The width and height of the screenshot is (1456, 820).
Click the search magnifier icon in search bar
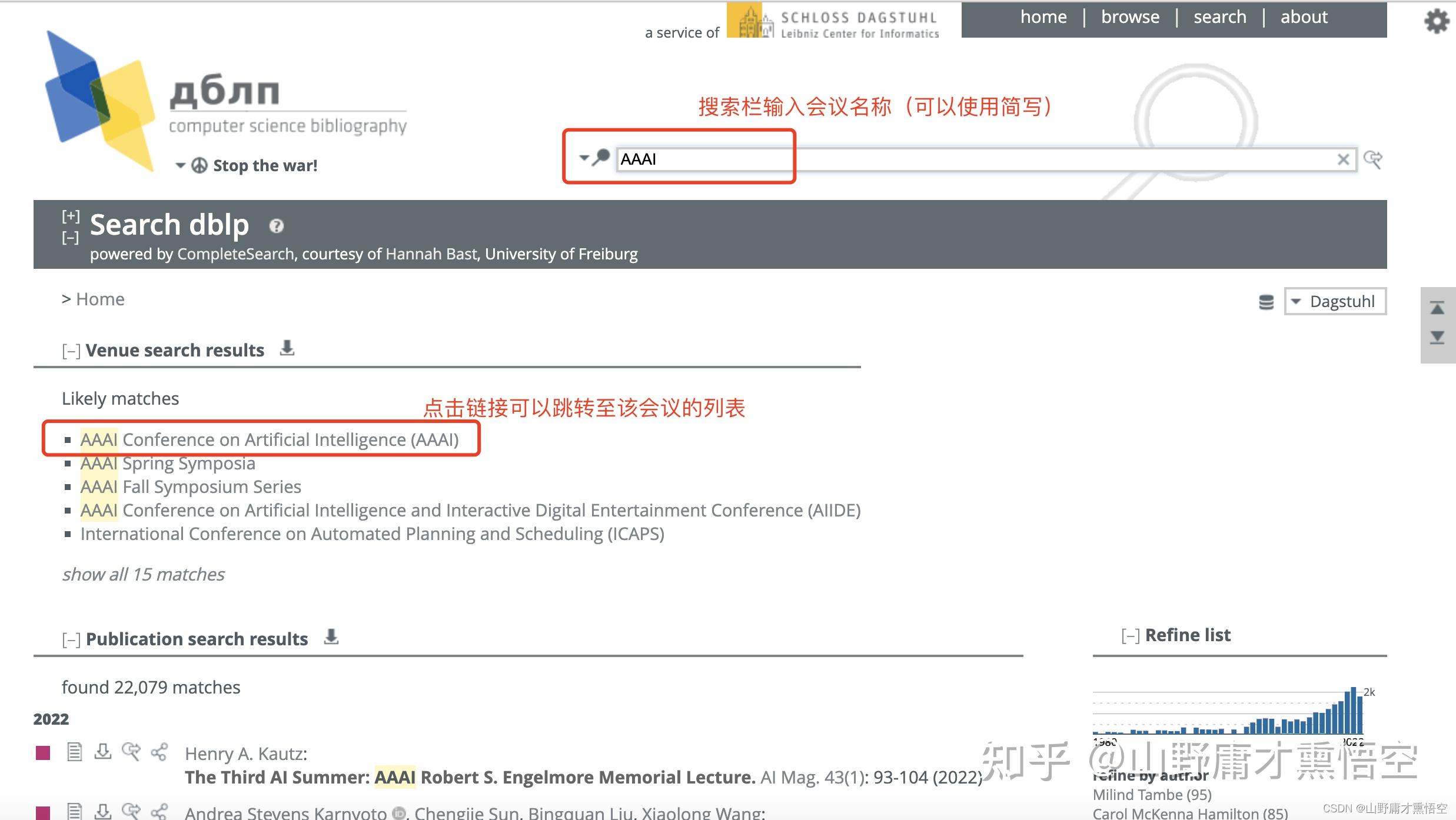click(x=601, y=157)
